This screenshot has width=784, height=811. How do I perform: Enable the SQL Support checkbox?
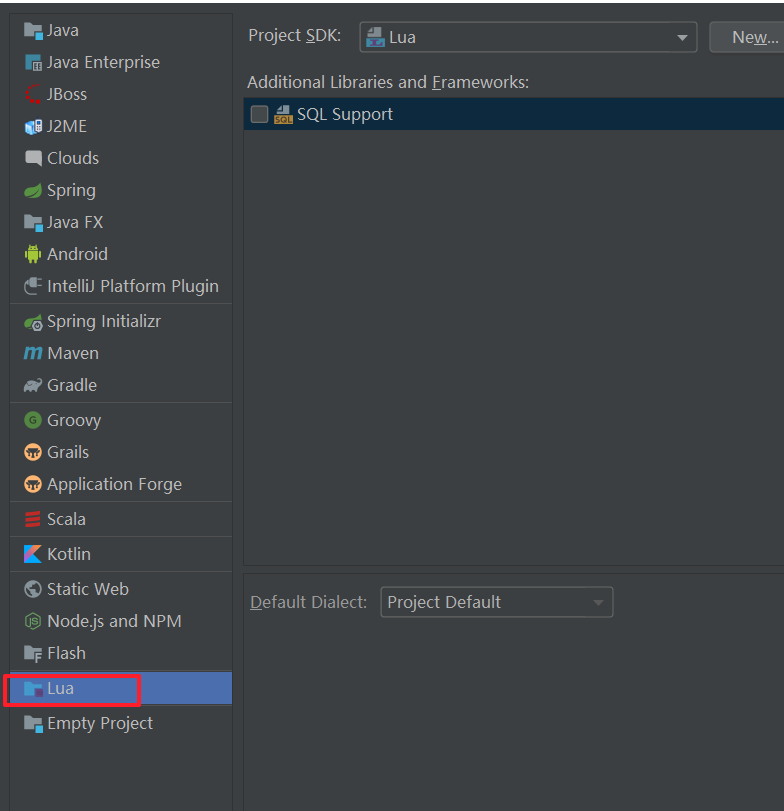[259, 114]
